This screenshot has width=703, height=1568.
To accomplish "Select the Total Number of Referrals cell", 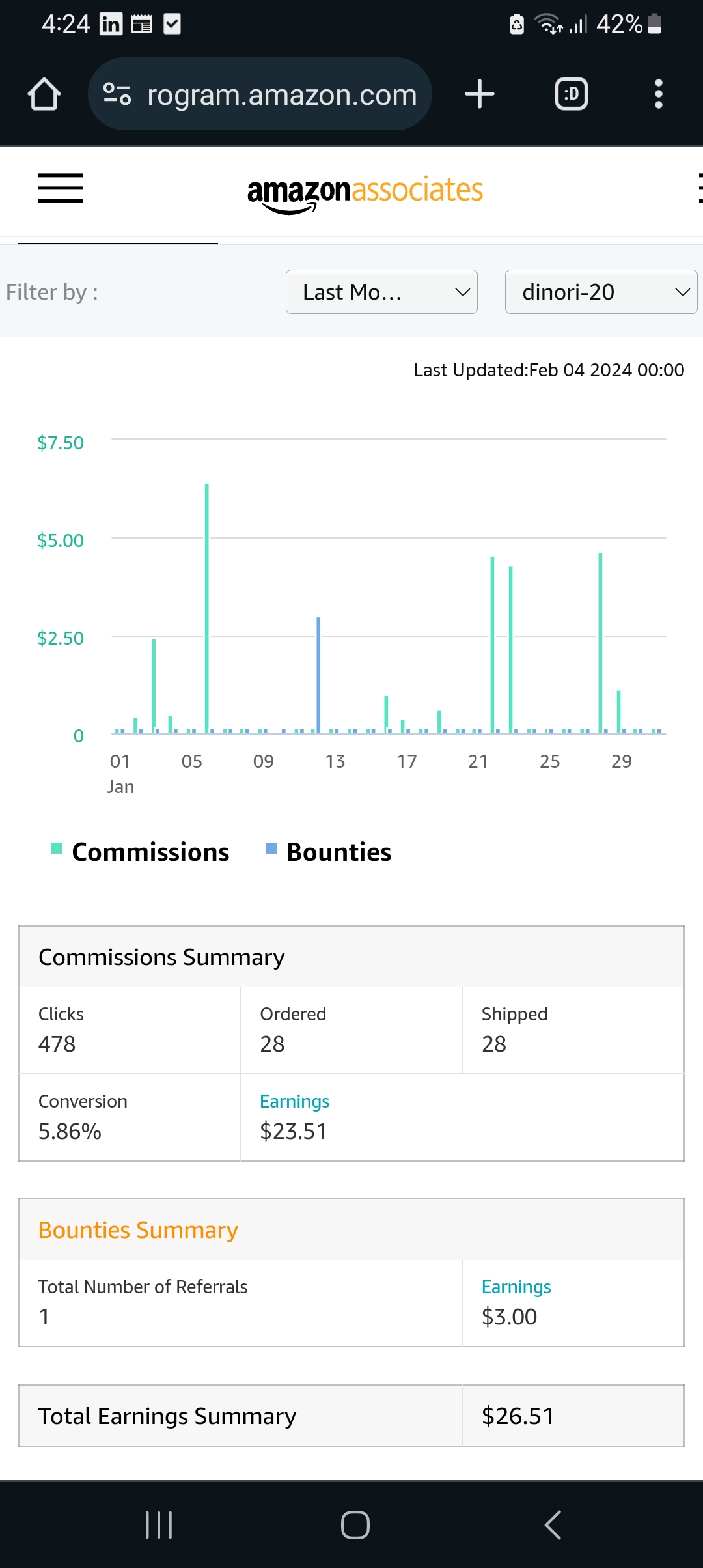I will (240, 1303).
